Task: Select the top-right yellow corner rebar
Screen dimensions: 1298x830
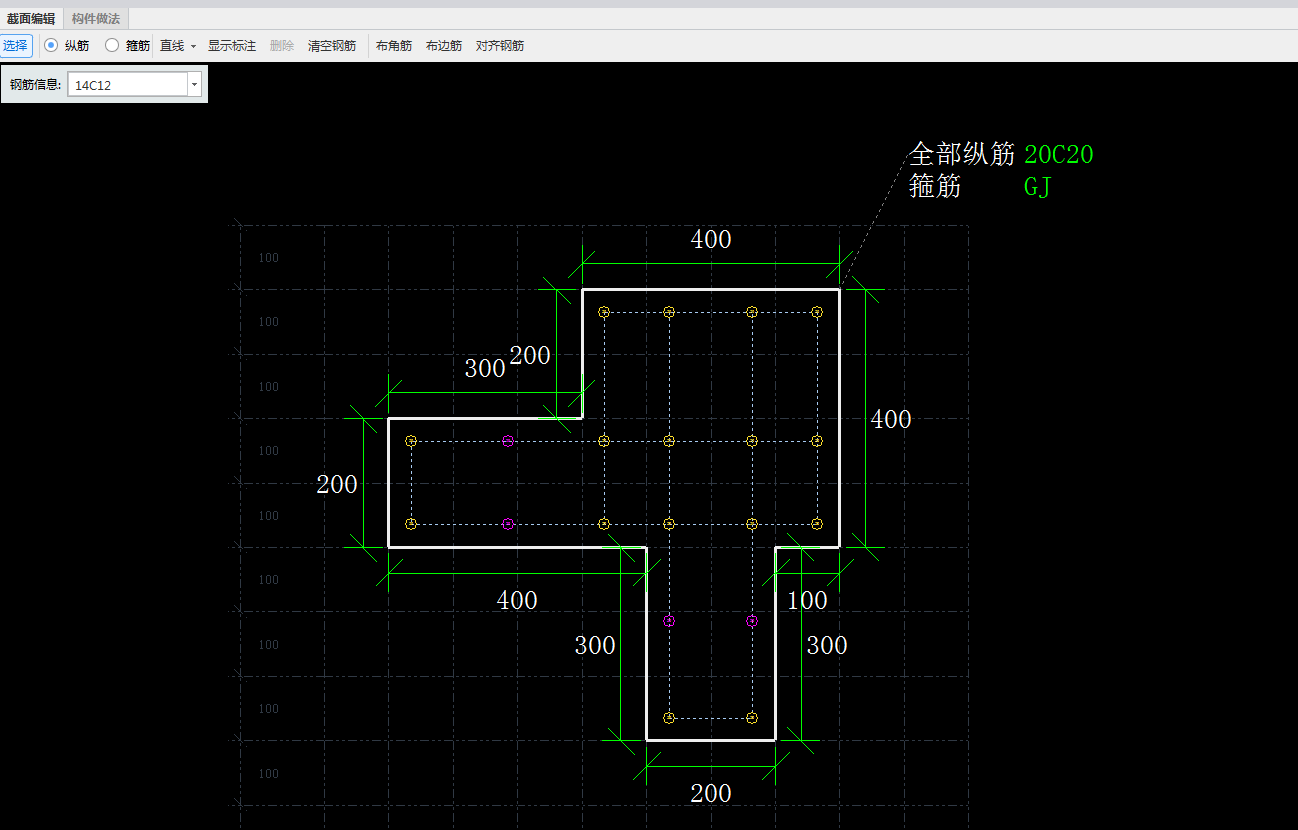Action: pyautogui.click(x=817, y=312)
